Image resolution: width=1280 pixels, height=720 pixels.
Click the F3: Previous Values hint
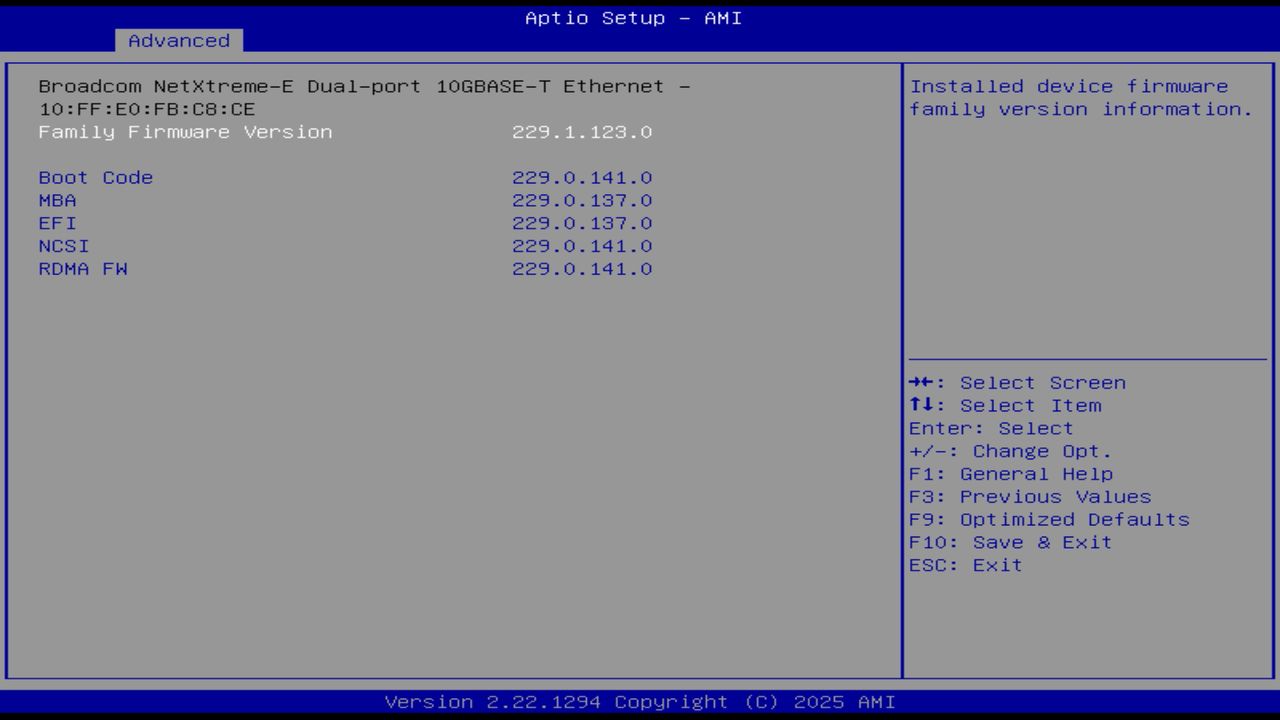[x=1029, y=496]
